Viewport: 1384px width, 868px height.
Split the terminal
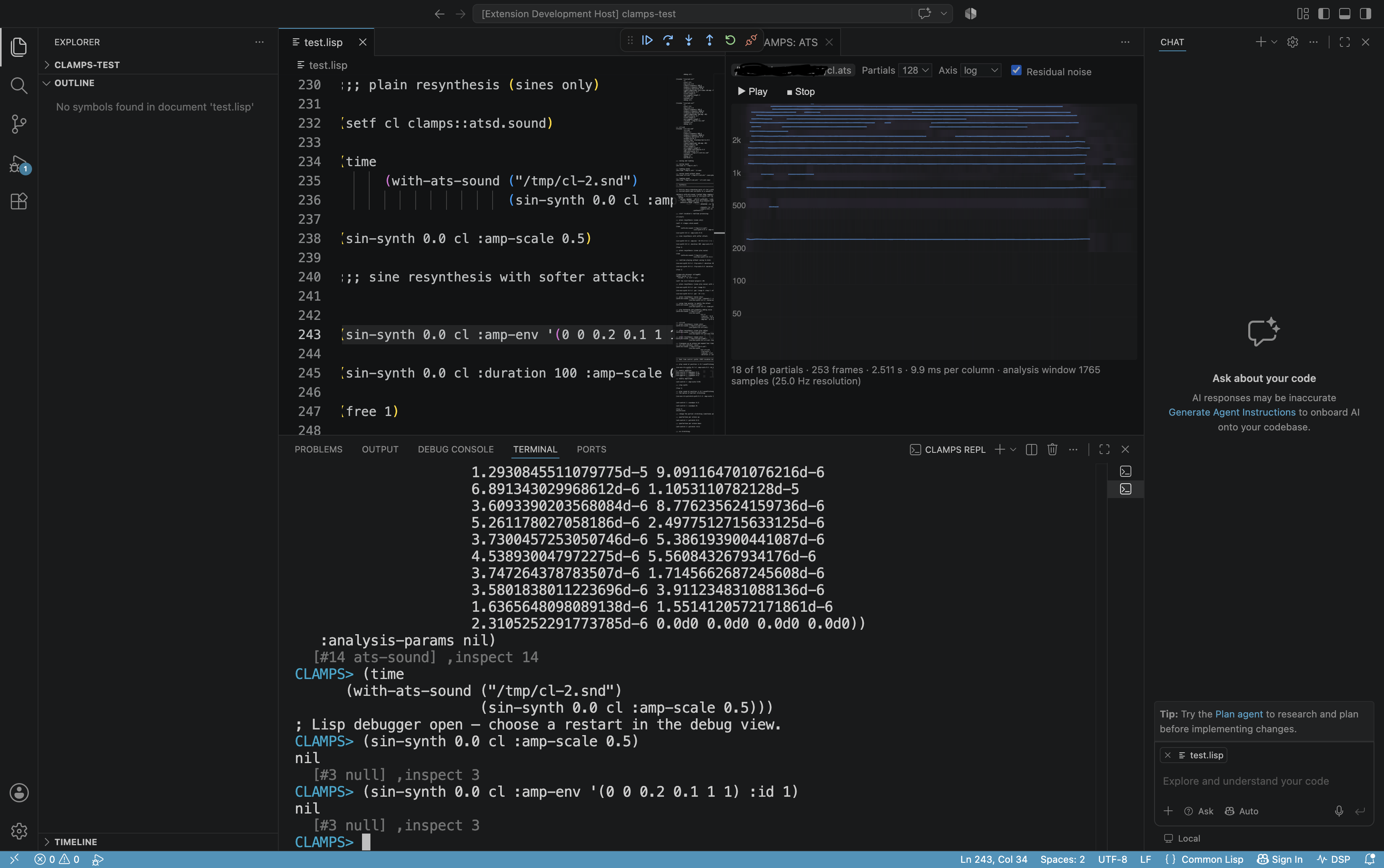pos(1031,450)
